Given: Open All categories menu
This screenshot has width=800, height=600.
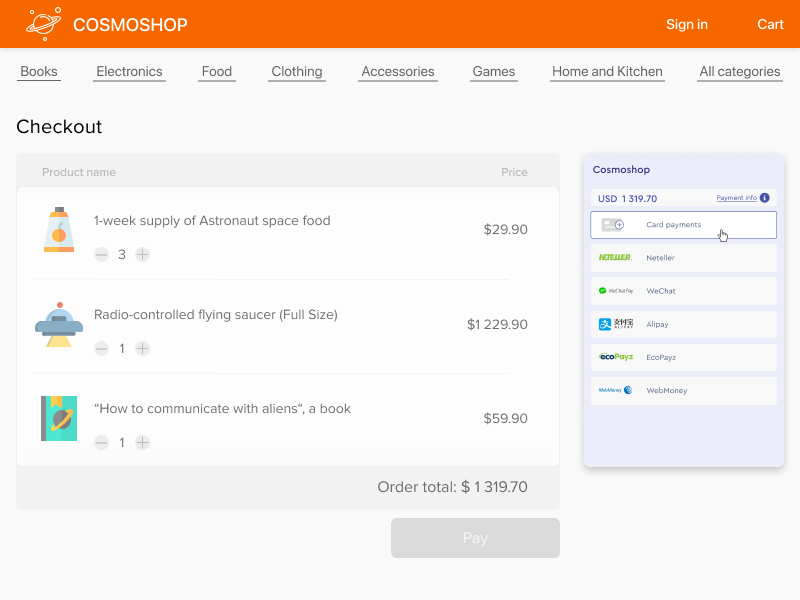Looking at the screenshot, I should point(740,72).
